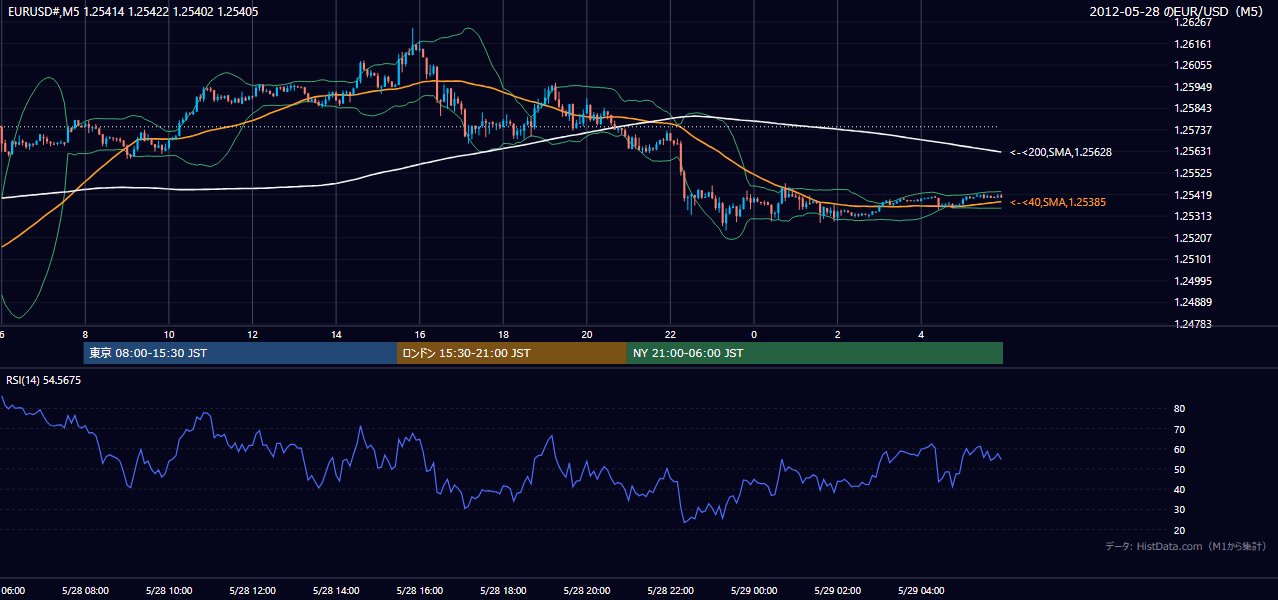Open the HistData.com data source credit

tap(1186, 546)
